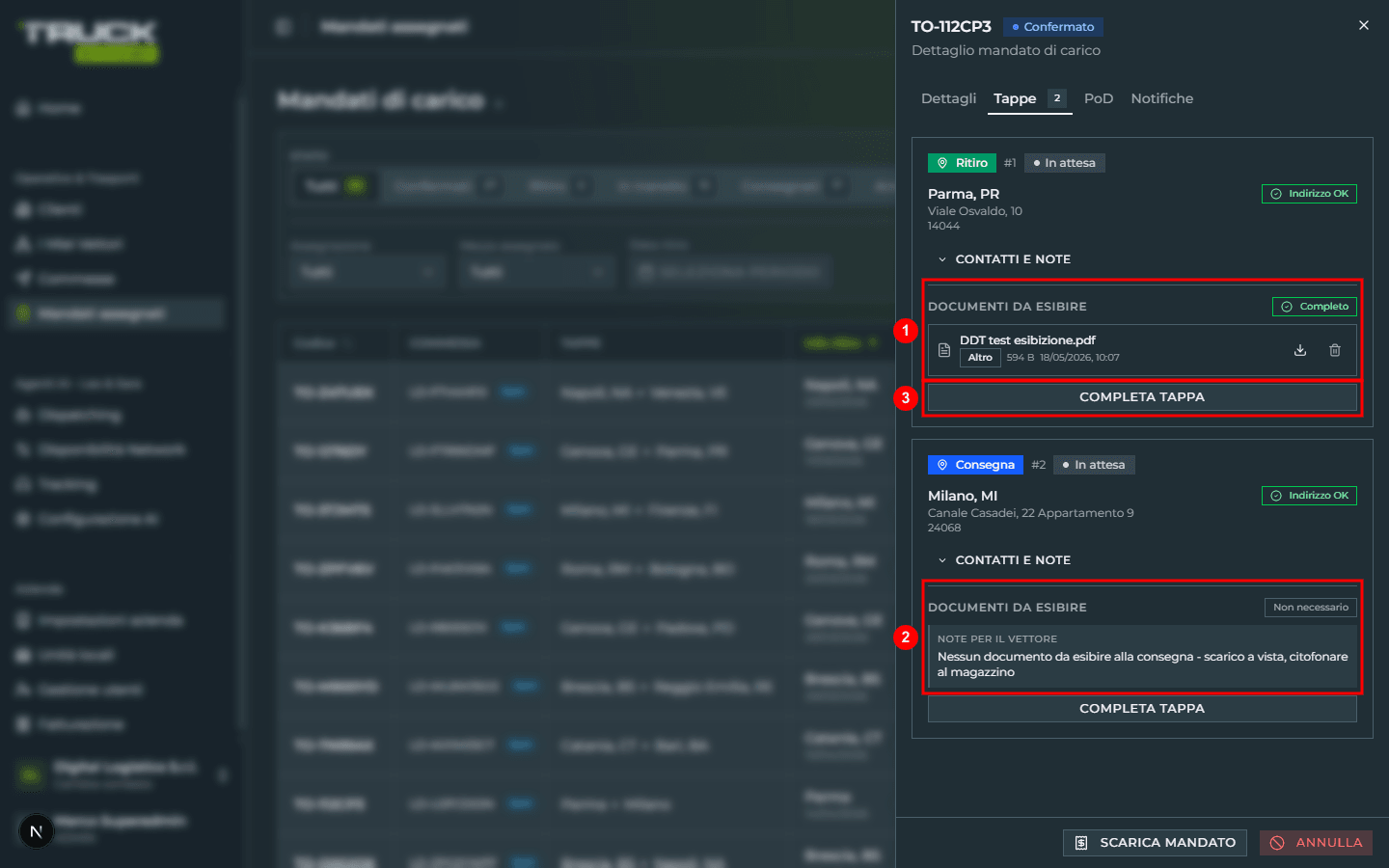Click the Milano, MI stop title
Image resolution: width=1389 pixels, height=868 pixels.
tap(963, 496)
